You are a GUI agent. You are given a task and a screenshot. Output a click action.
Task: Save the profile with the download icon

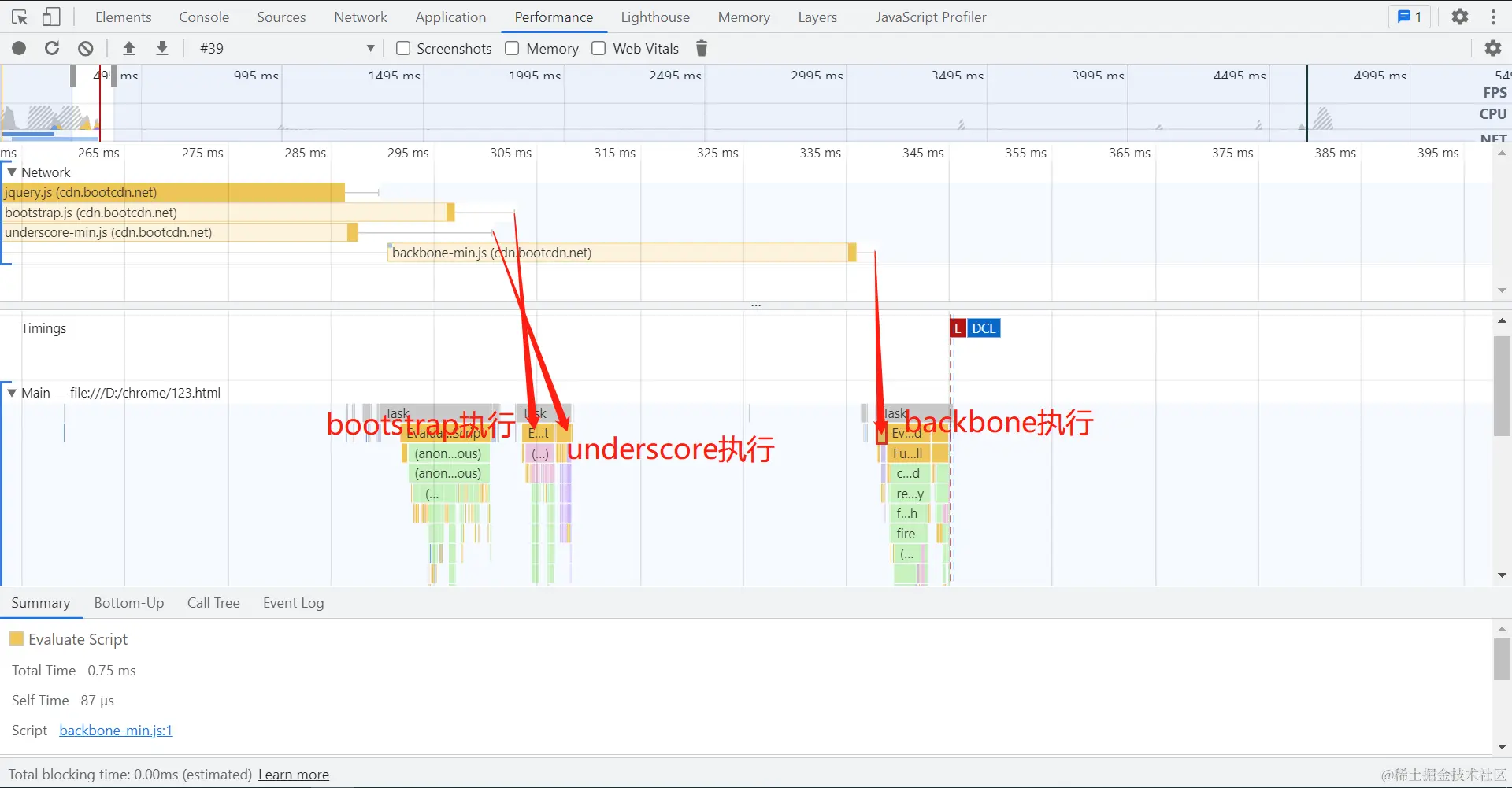coord(162,48)
